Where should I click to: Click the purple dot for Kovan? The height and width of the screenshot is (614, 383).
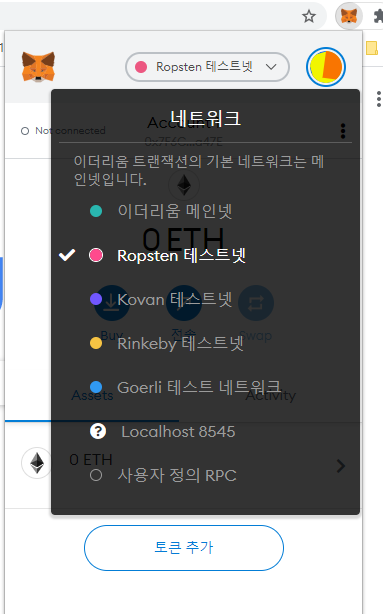click(96, 299)
